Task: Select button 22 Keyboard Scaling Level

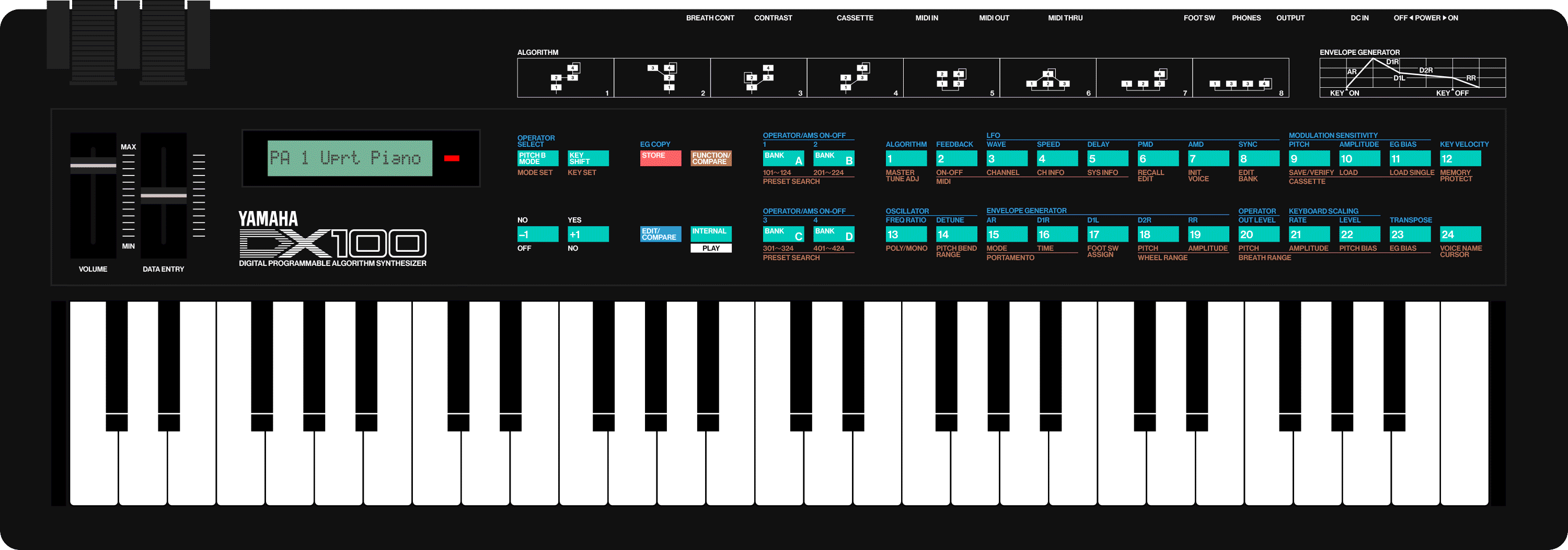Action: [x=1360, y=234]
